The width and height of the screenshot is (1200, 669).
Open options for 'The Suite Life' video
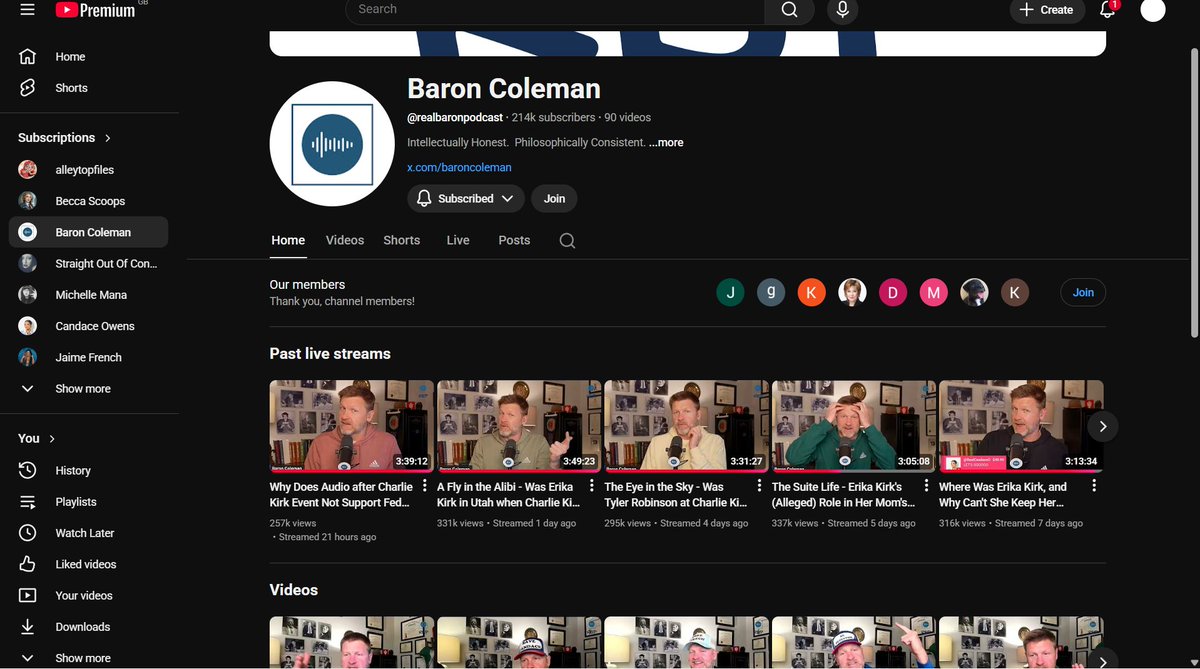(927, 487)
